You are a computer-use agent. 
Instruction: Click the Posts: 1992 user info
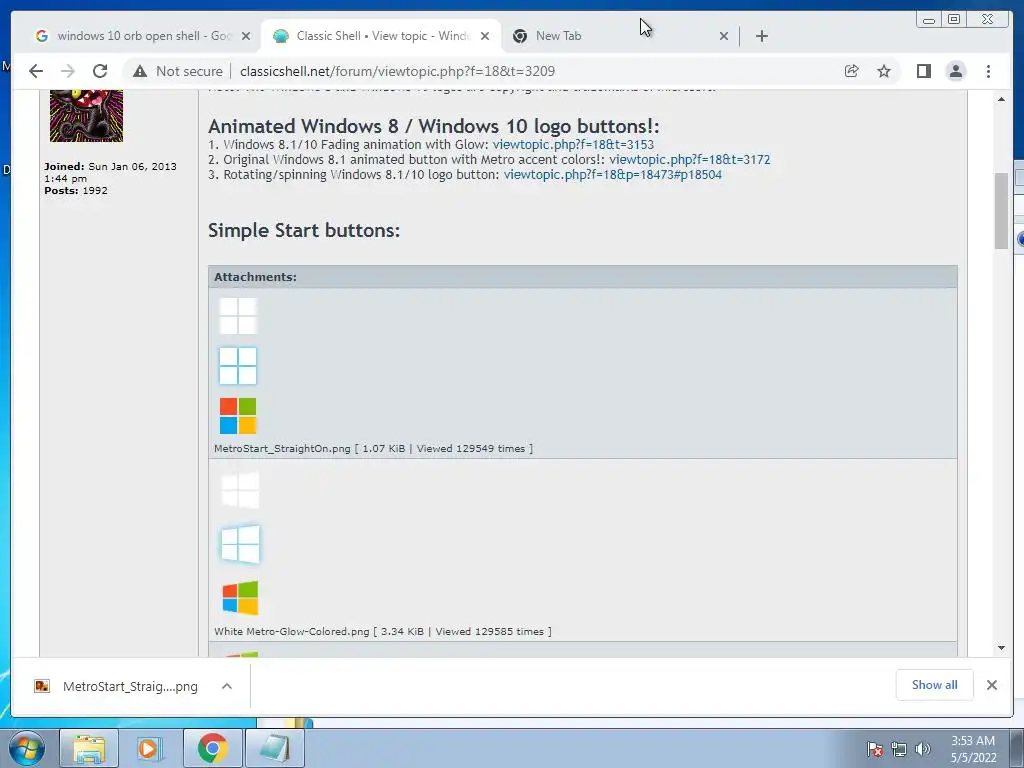[x=76, y=191]
